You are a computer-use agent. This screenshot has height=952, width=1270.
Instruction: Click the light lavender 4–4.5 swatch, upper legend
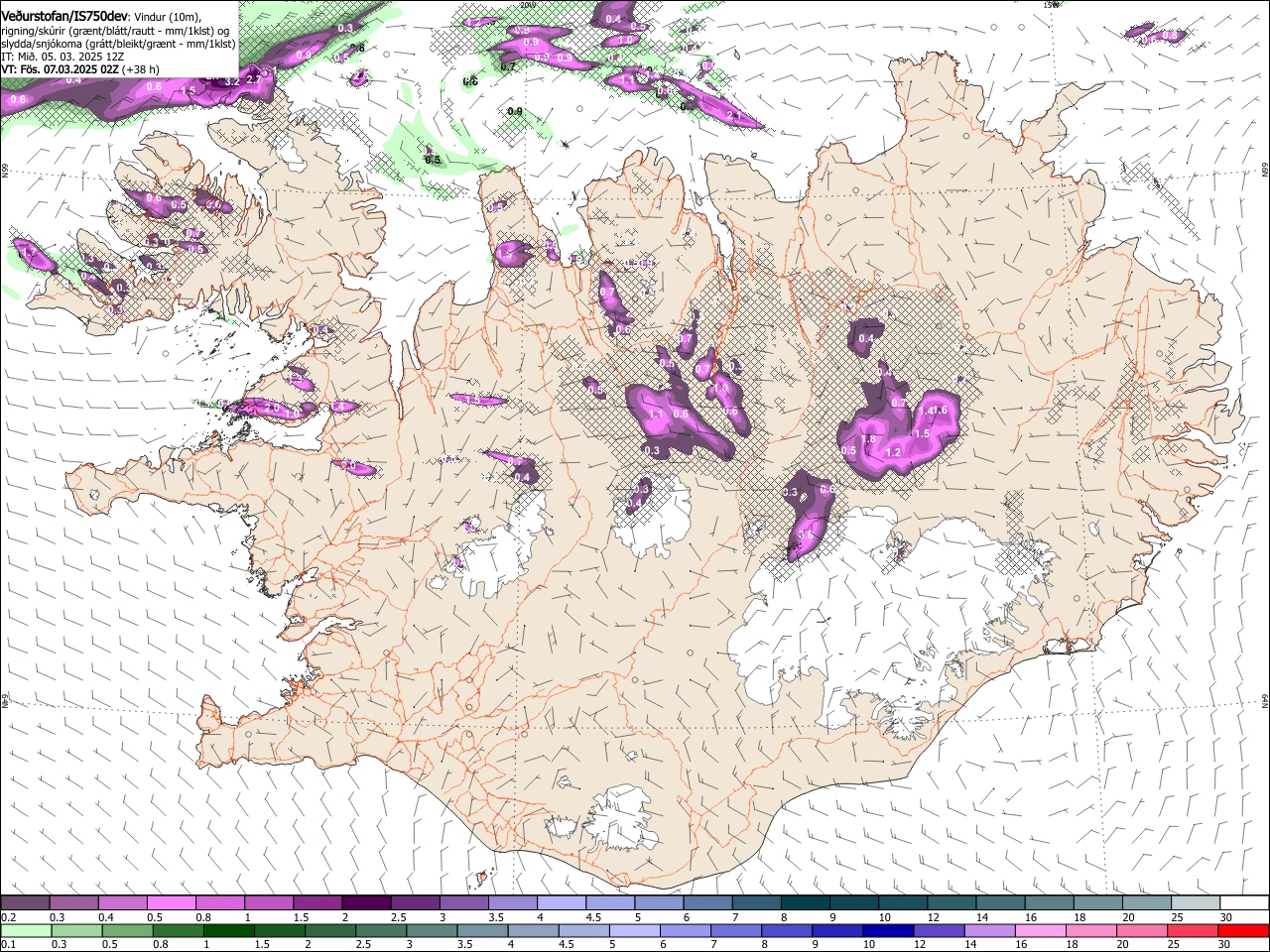tap(561, 902)
